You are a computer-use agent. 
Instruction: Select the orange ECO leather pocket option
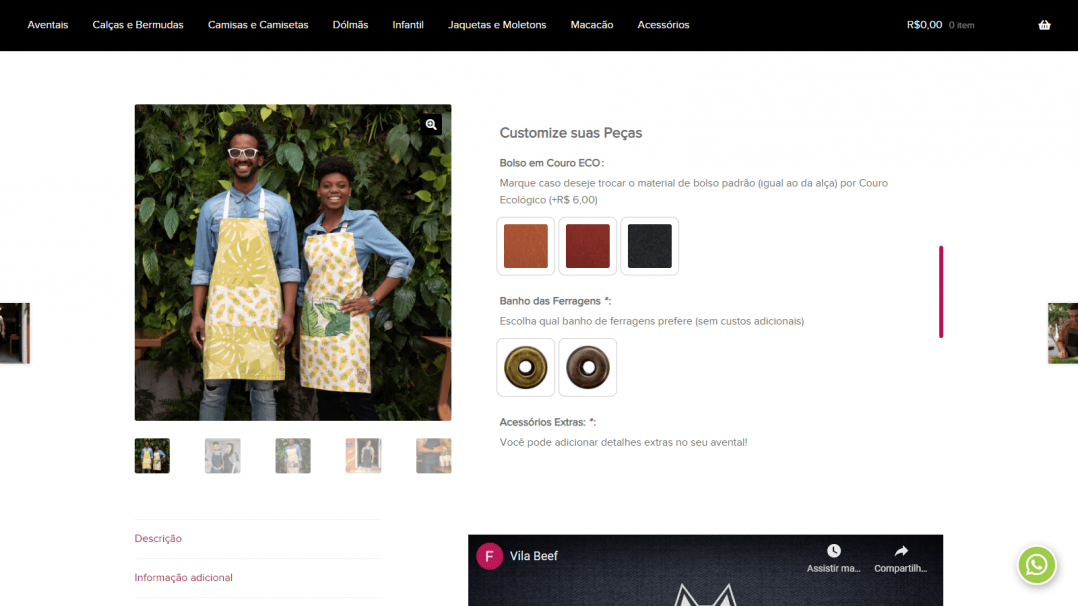[x=525, y=246]
